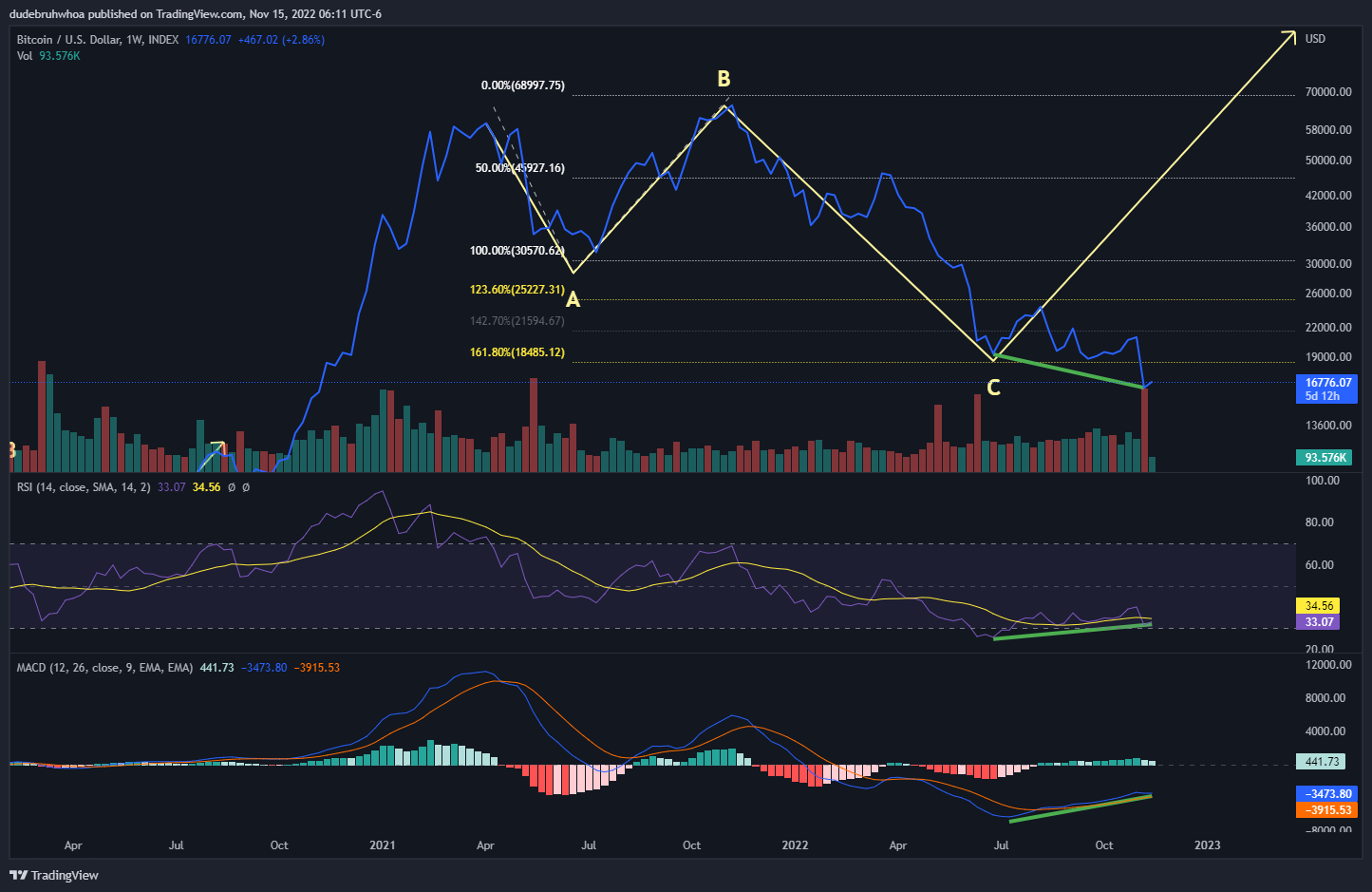Click the 142.70%(21594.67) Fibonacci level label
The width and height of the screenshot is (1372, 892).
(x=517, y=321)
